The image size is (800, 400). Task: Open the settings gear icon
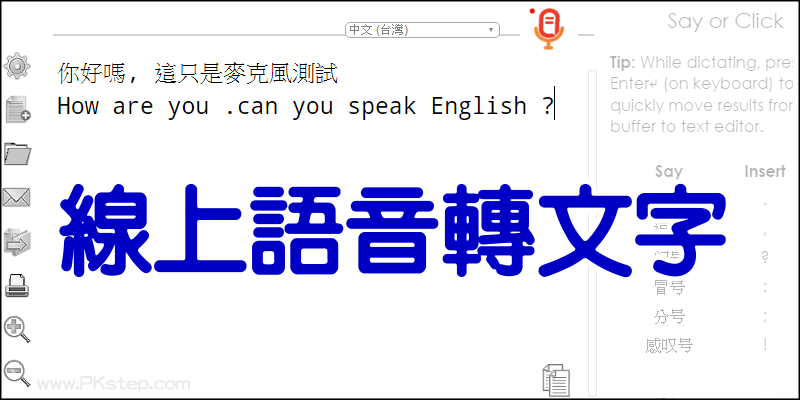point(17,66)
